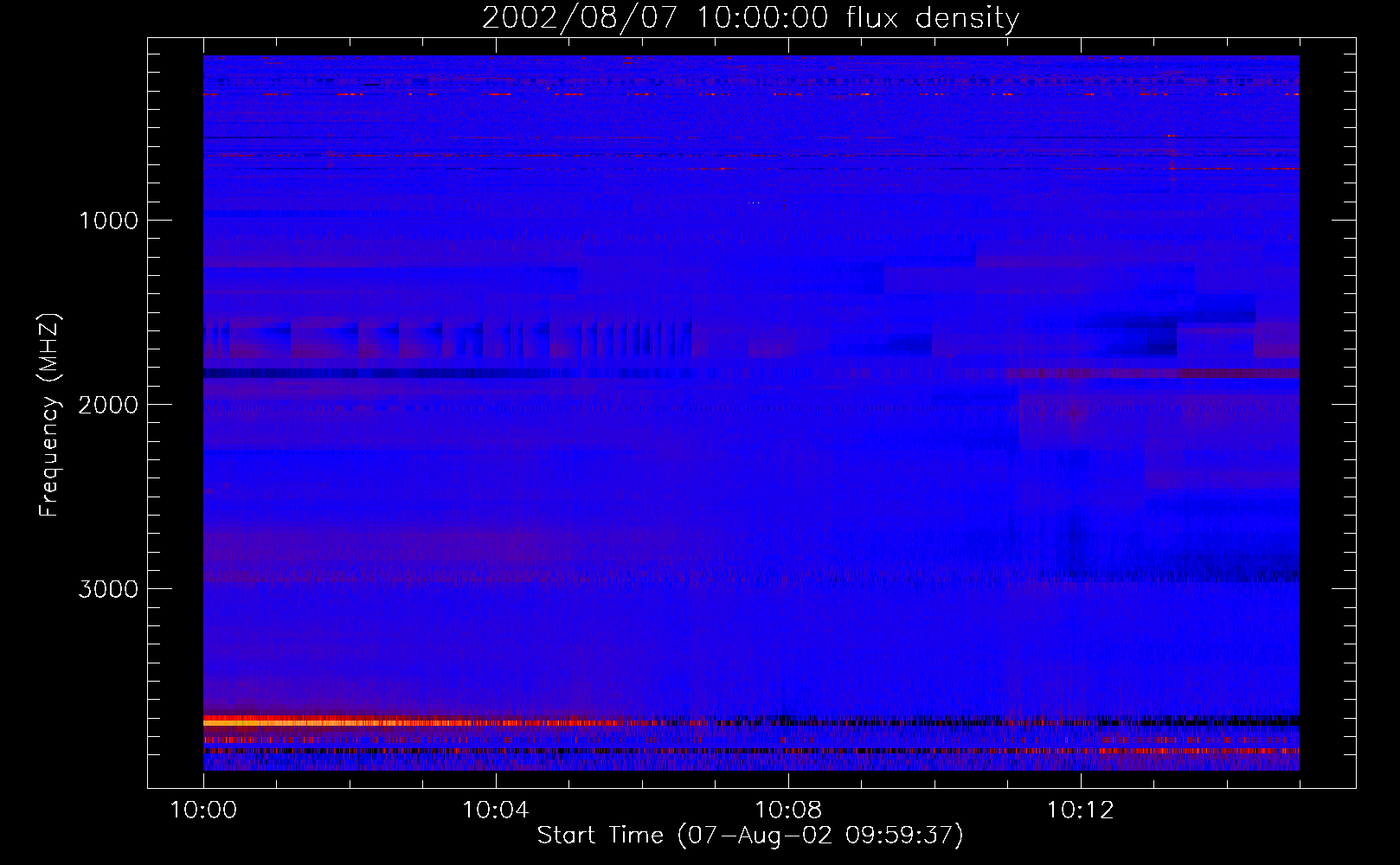This screenshot has width=1400, height=865.
Task: Click the 10:08 time axis label
Action: click(x=788, y=811)
